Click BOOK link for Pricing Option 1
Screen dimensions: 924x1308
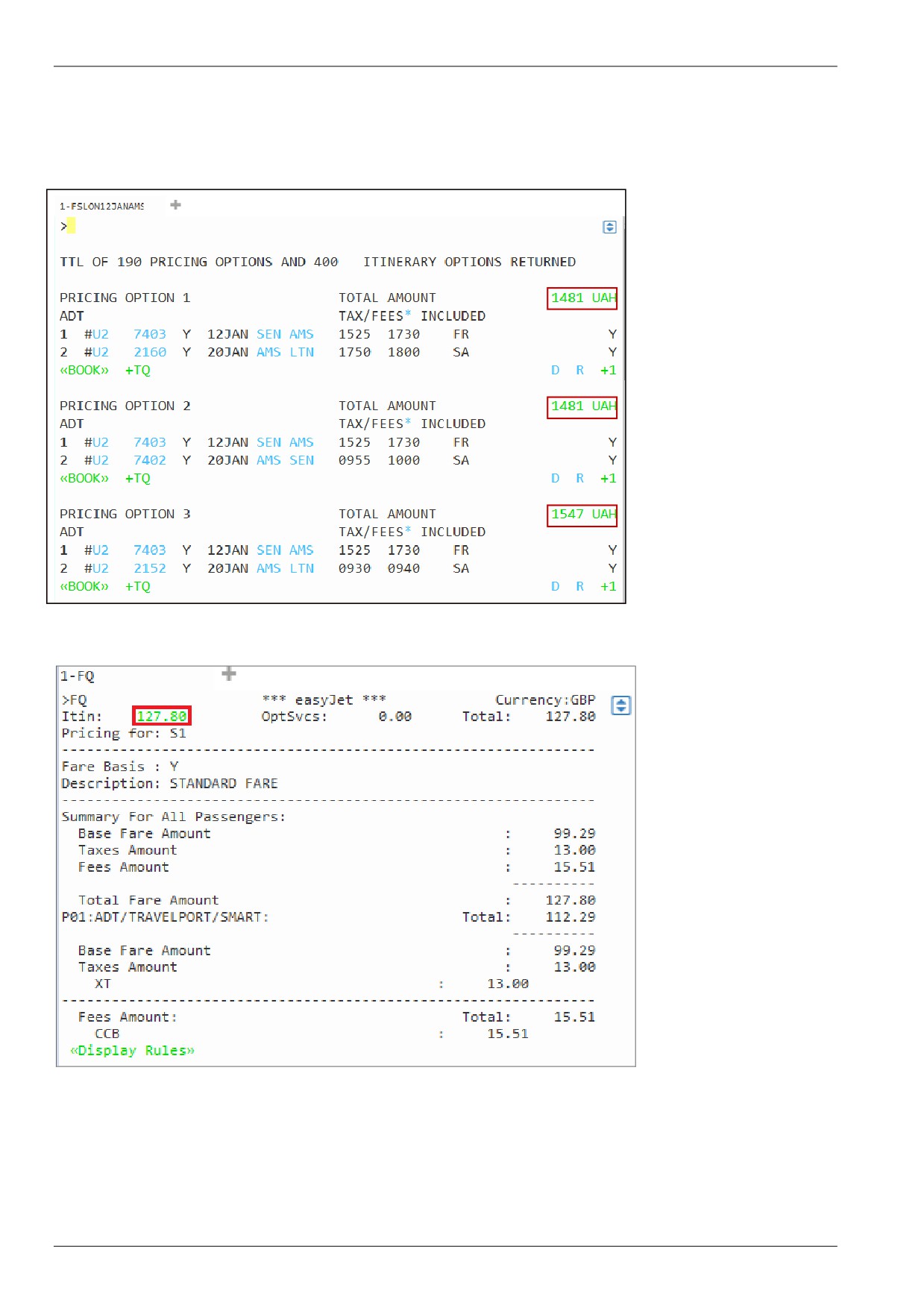84,370
